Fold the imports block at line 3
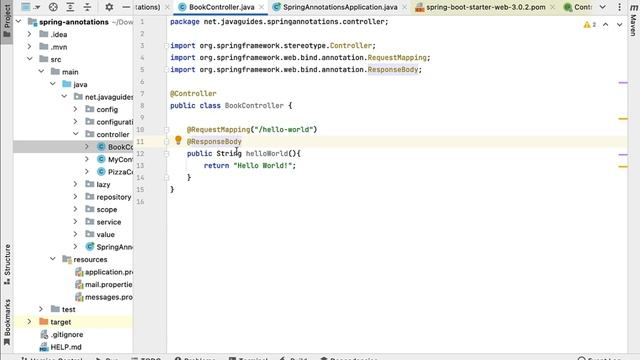This screenshot has height=360, width=640. [166, 46]
